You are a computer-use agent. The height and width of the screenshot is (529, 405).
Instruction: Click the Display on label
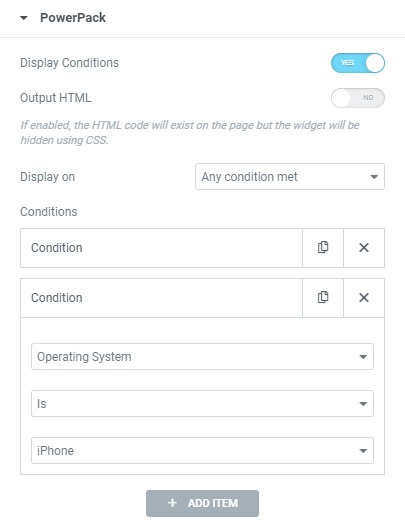pyautogui.click(x=48, y=177)
